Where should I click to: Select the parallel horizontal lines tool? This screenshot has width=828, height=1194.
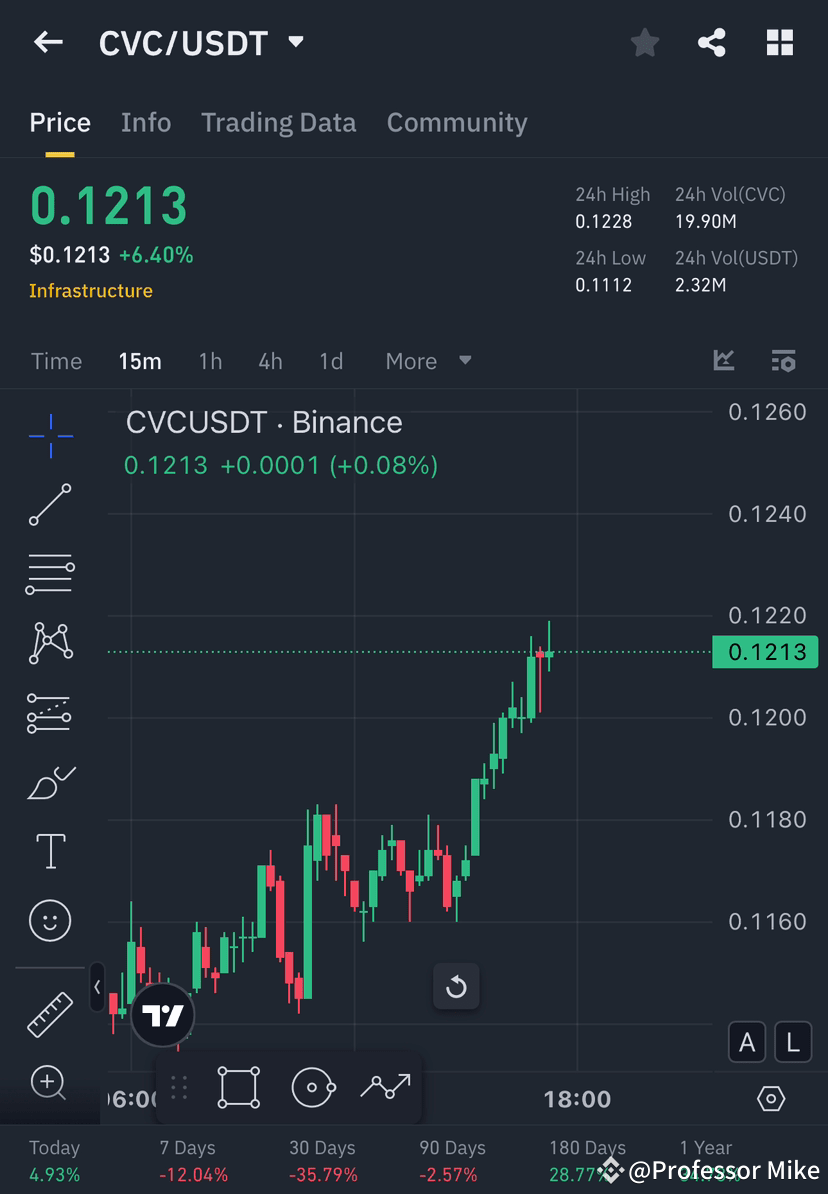click(50, 574)
